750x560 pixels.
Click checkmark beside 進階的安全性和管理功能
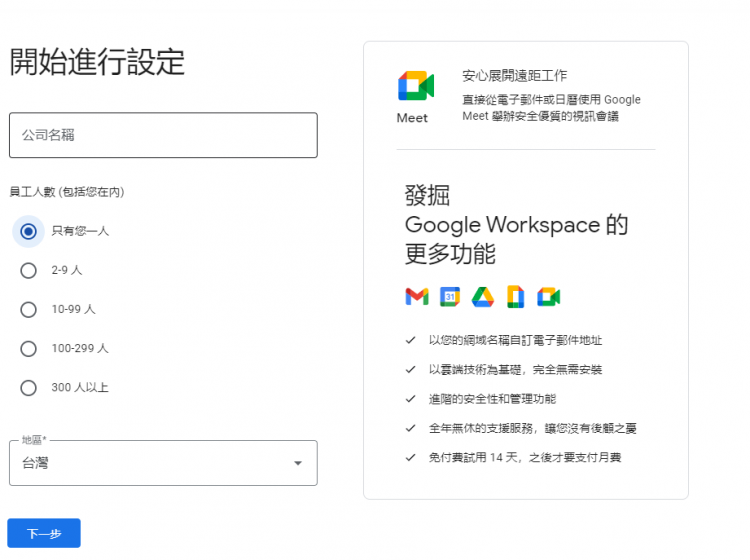click(410, 398)
